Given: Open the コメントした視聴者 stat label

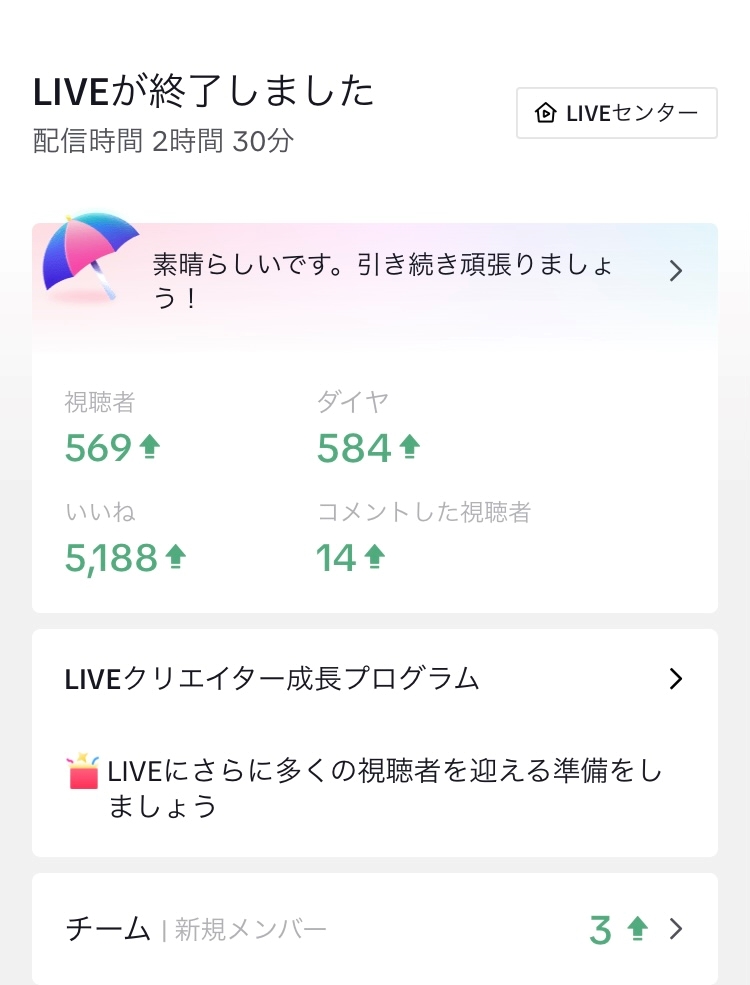Looking at the screenshot, I should coord(423,513).
